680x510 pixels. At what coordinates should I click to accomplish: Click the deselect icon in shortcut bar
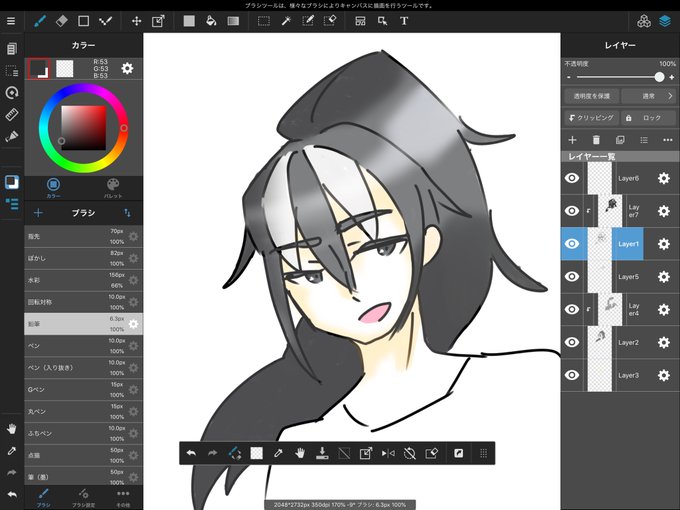point(344,454)
